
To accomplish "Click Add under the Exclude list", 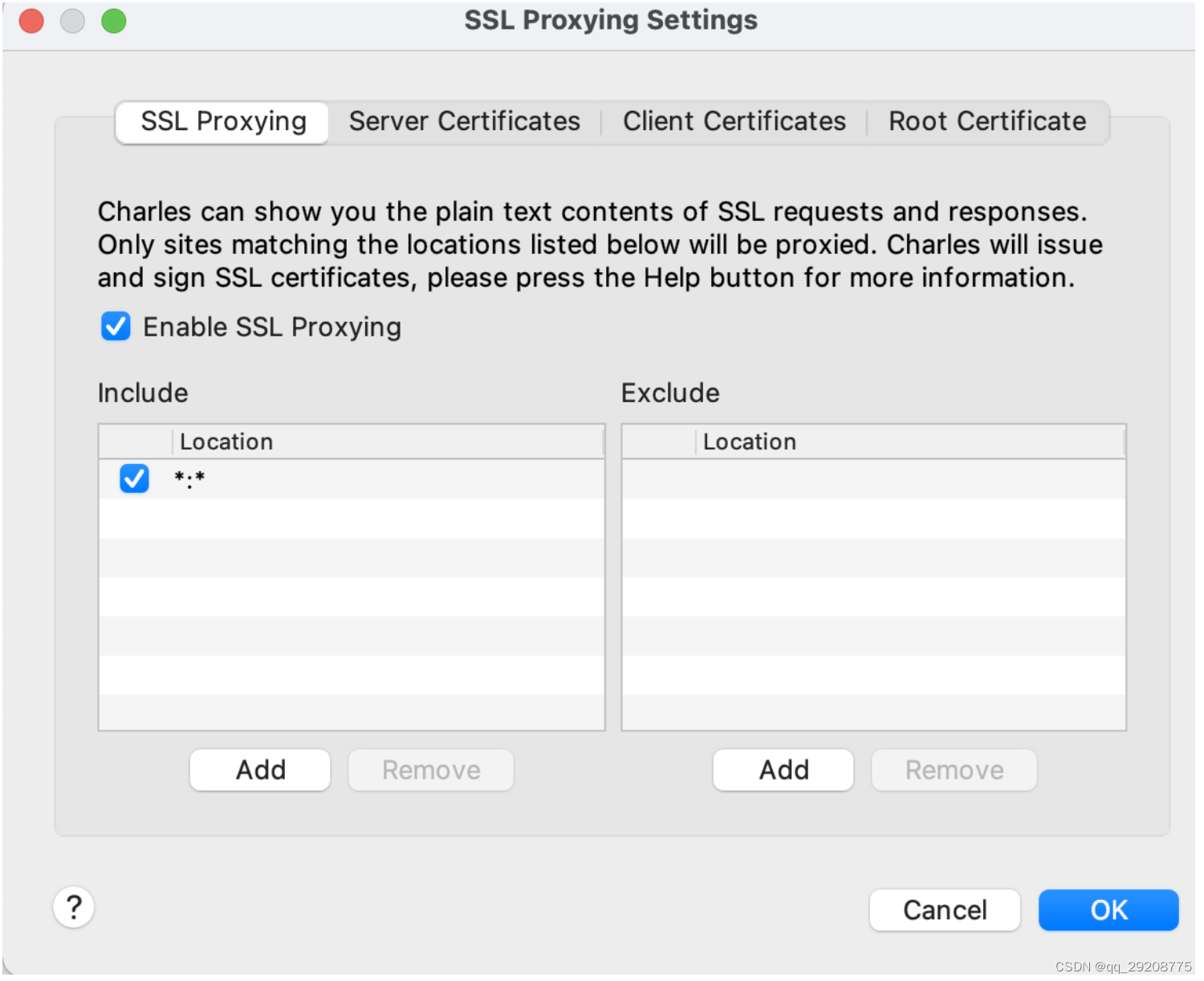I will 783,770.
